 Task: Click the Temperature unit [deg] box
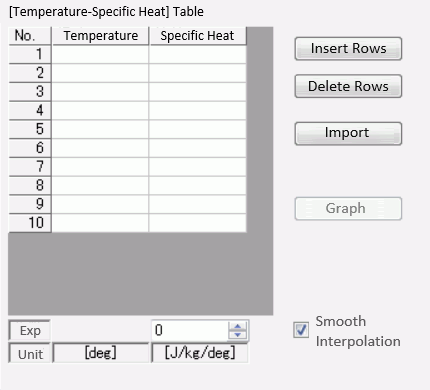[100, 353]
